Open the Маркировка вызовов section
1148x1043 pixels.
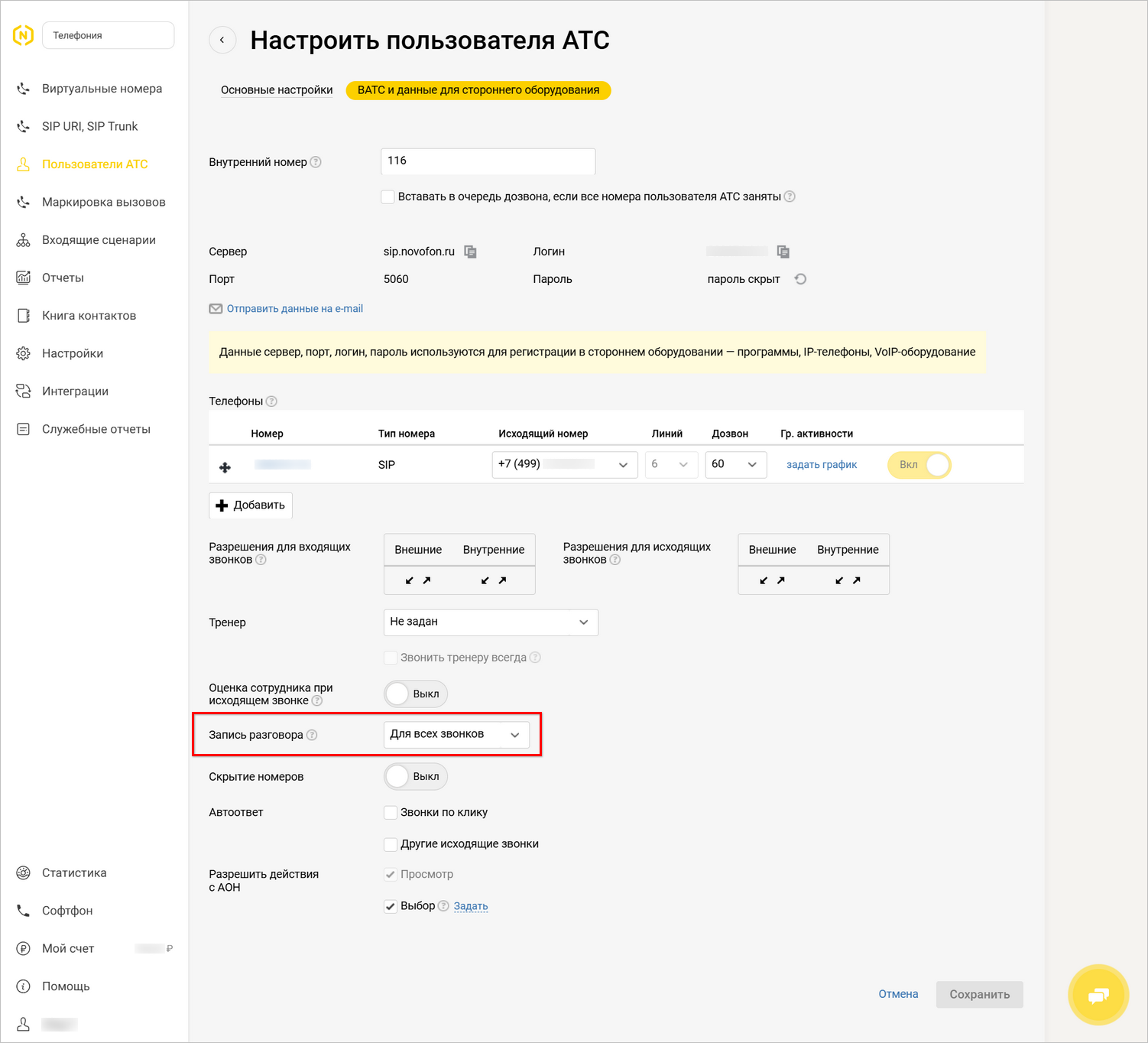coord(103,201)
